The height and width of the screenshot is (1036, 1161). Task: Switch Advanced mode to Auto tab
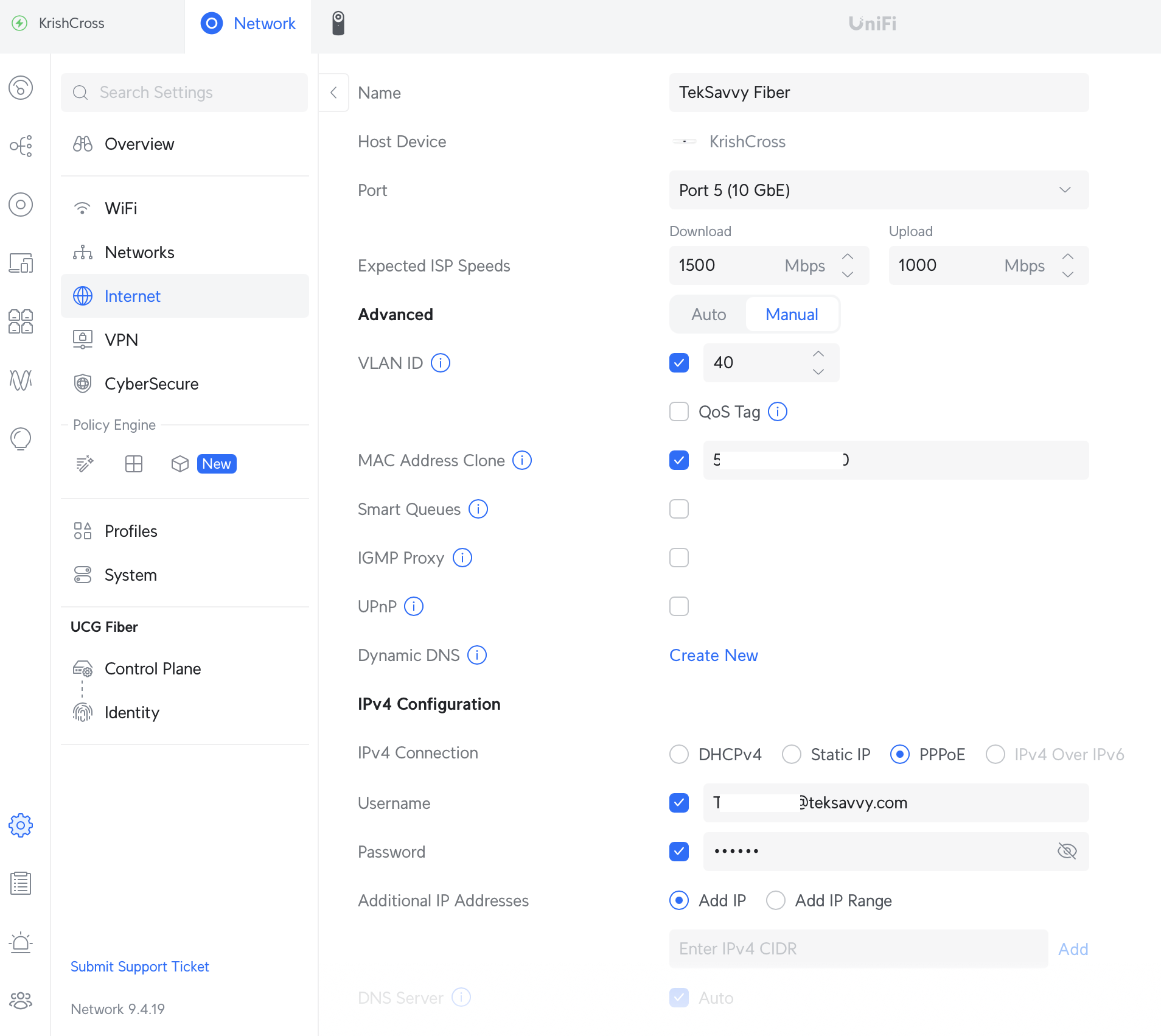pos(708,314)
